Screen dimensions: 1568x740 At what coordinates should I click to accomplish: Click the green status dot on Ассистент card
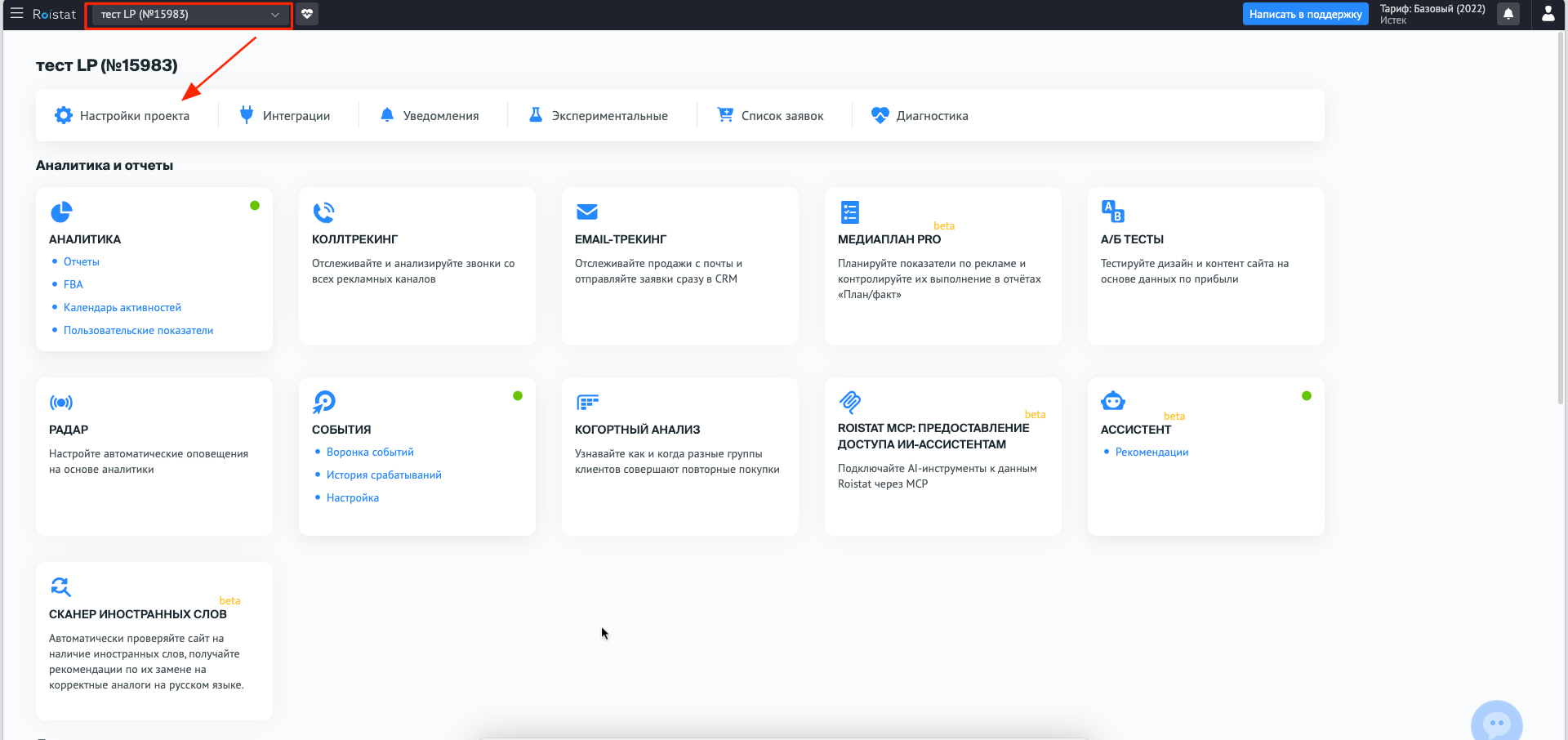[1307, 396]
